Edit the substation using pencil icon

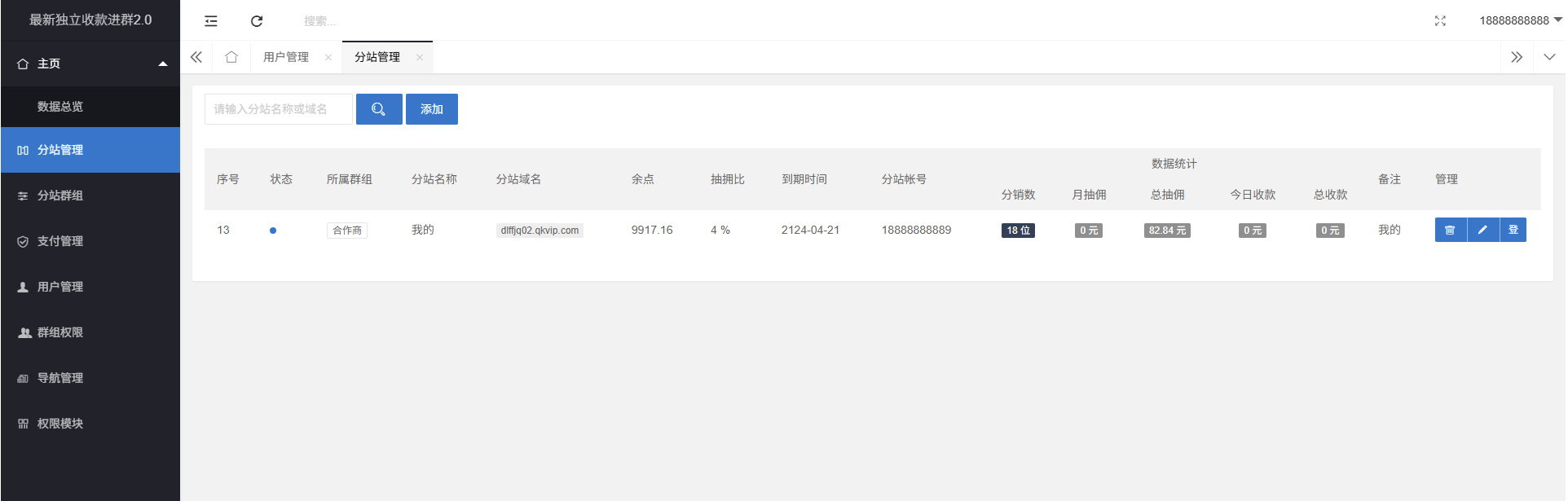coord(1482,230)
